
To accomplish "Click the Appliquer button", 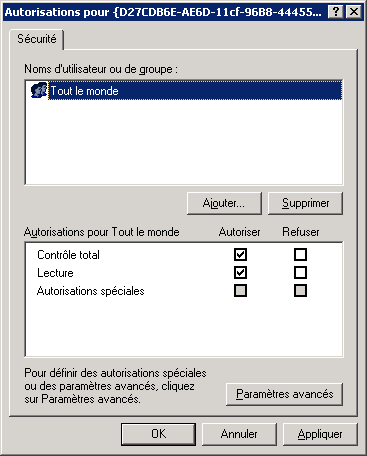I will (x=320, y=434).
